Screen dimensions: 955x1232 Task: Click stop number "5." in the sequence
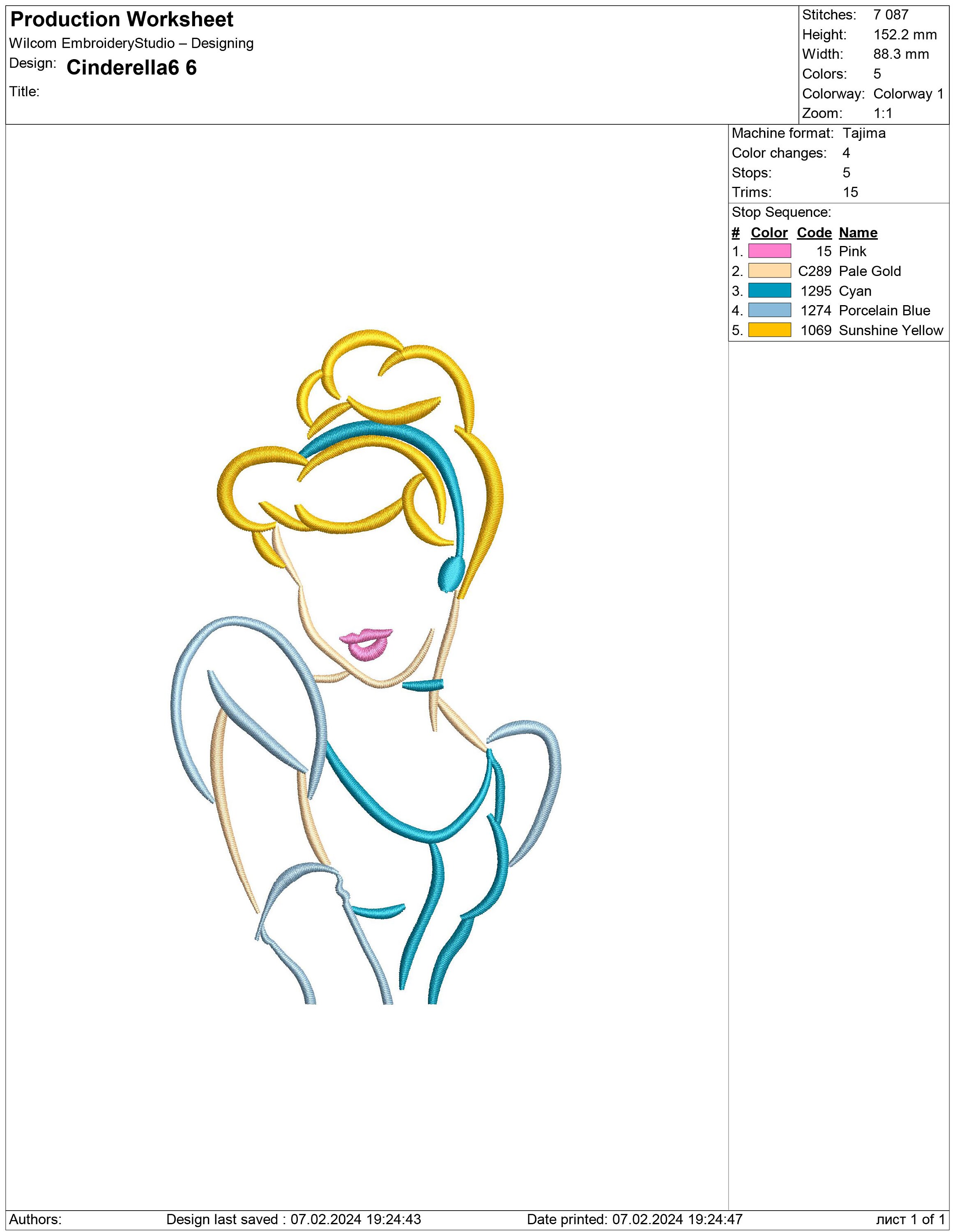tap(737, 331)
